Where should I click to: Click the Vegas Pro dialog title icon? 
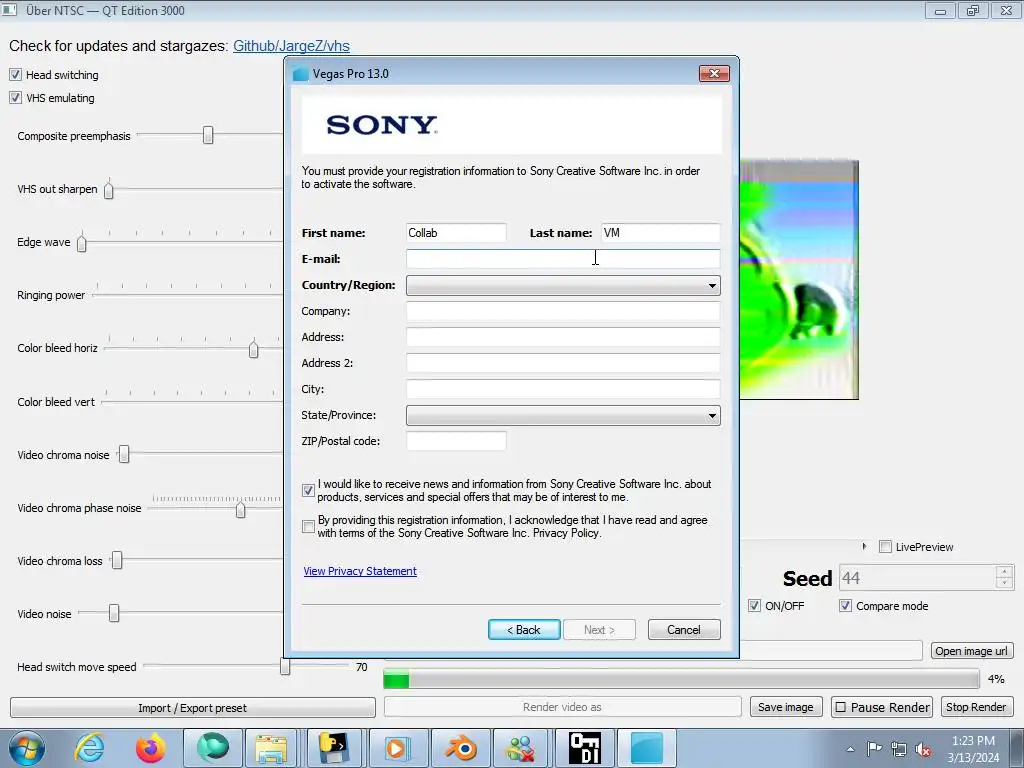[300, 74]
